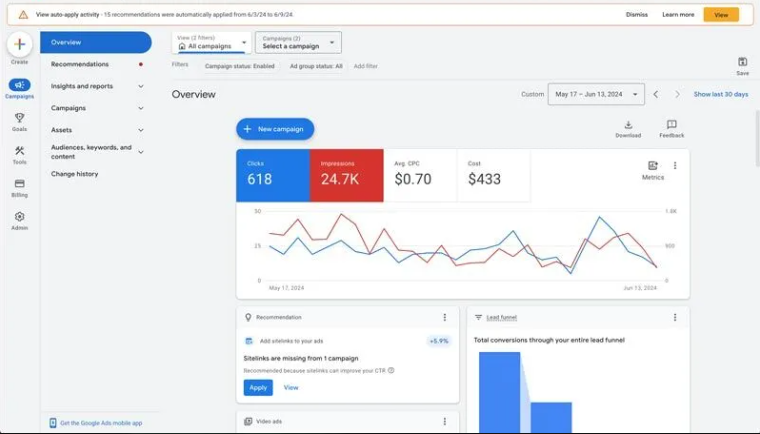Open the Metrics chart selector

[652, 167]
